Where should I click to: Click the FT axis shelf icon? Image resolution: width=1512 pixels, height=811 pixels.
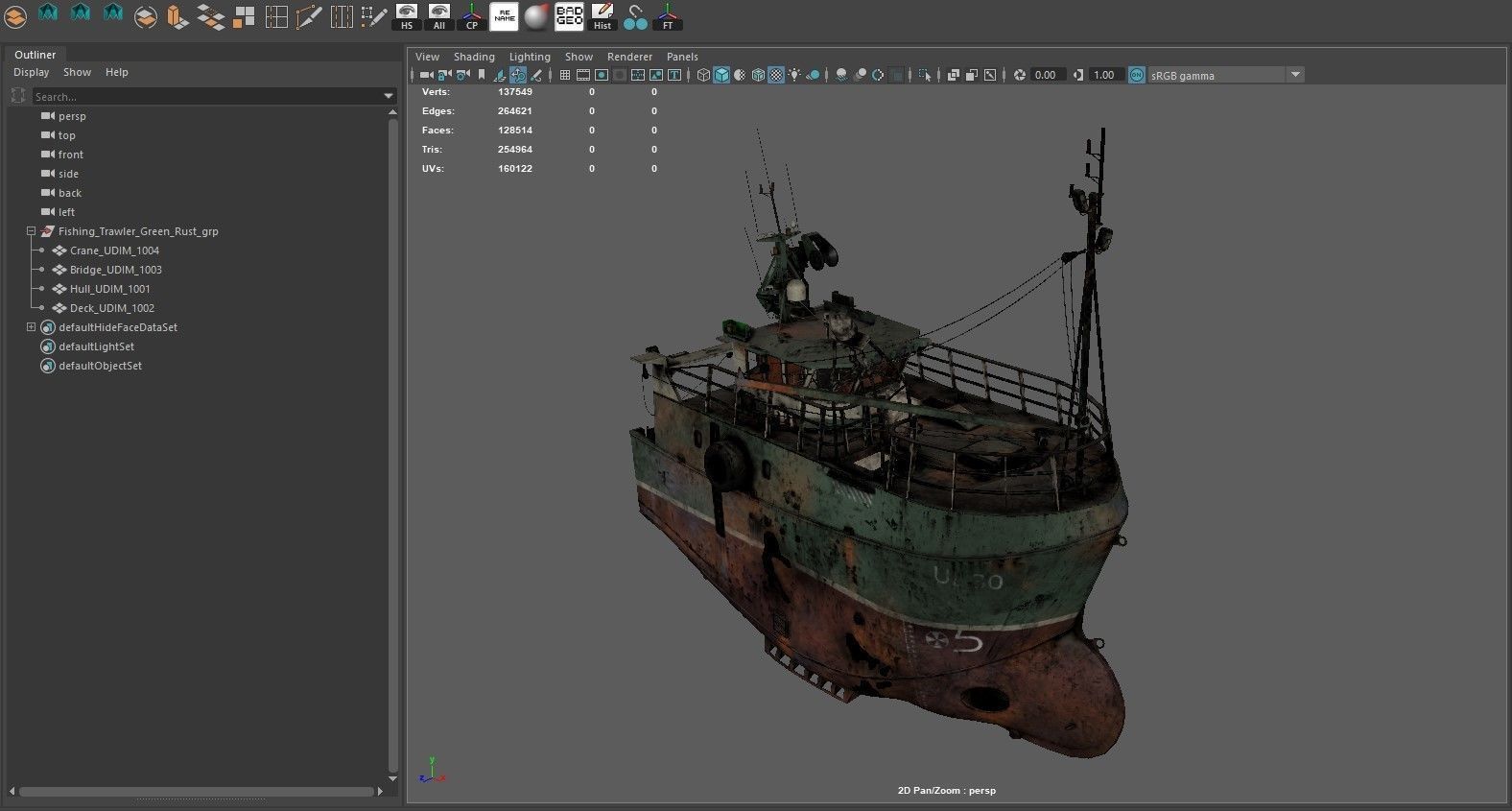[668, 16]
